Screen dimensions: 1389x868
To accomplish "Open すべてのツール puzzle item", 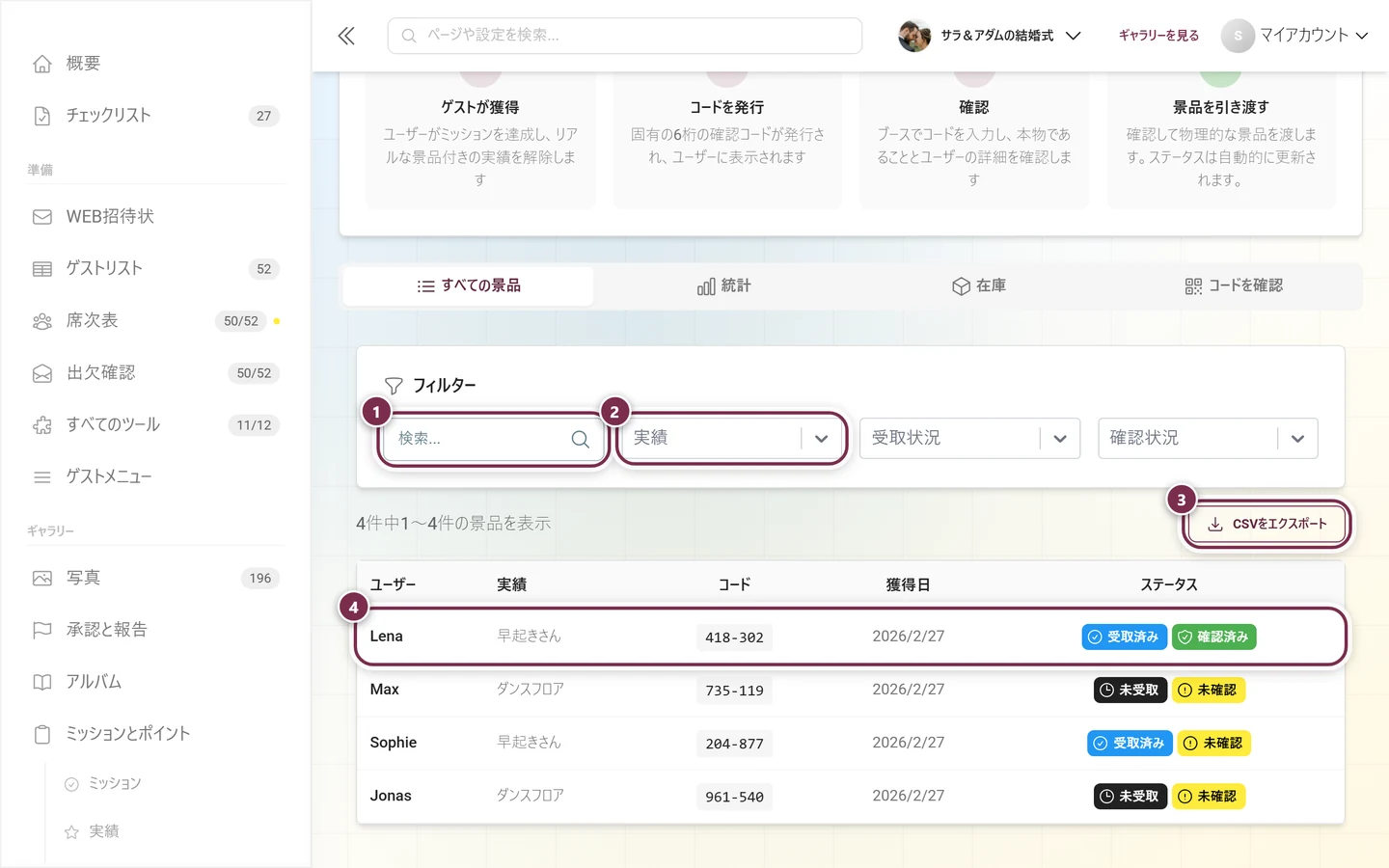I will pyautogui.click(x=155, y=425).
